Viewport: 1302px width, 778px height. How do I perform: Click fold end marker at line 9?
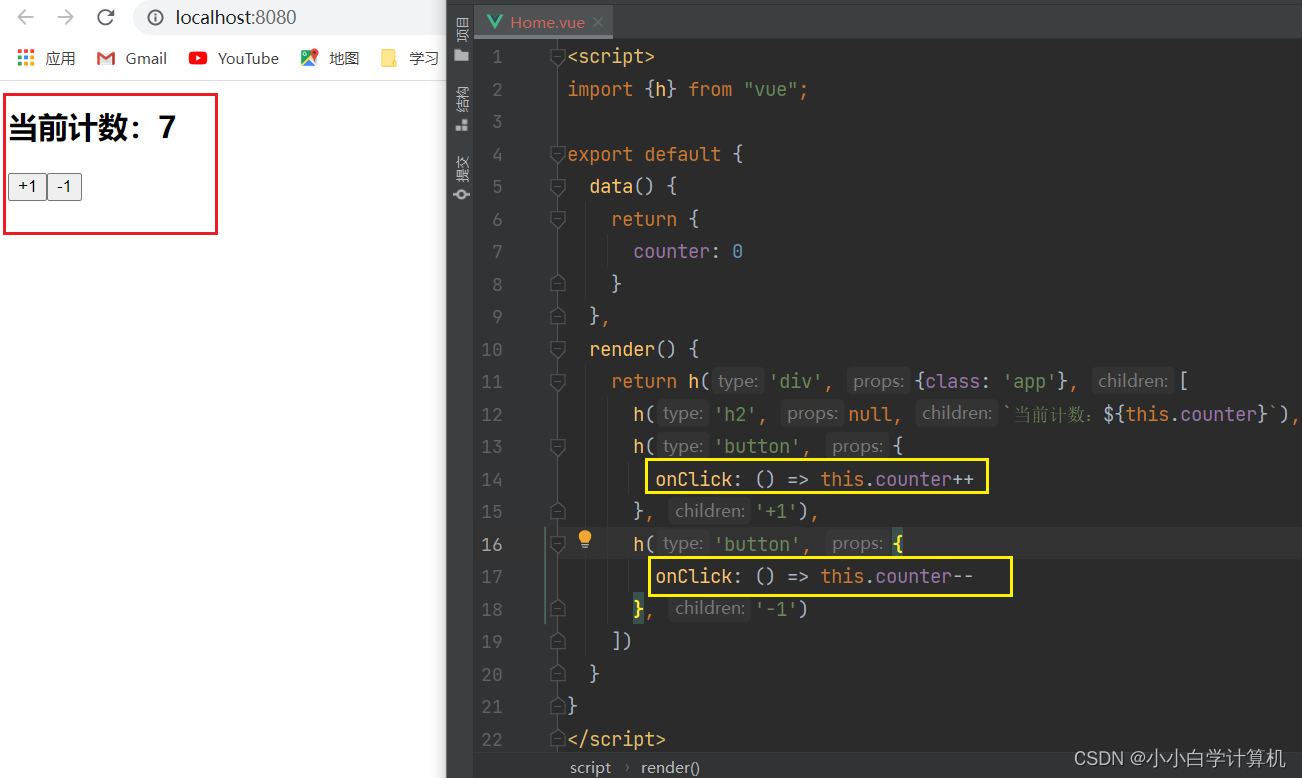click(x=558, y=317)
